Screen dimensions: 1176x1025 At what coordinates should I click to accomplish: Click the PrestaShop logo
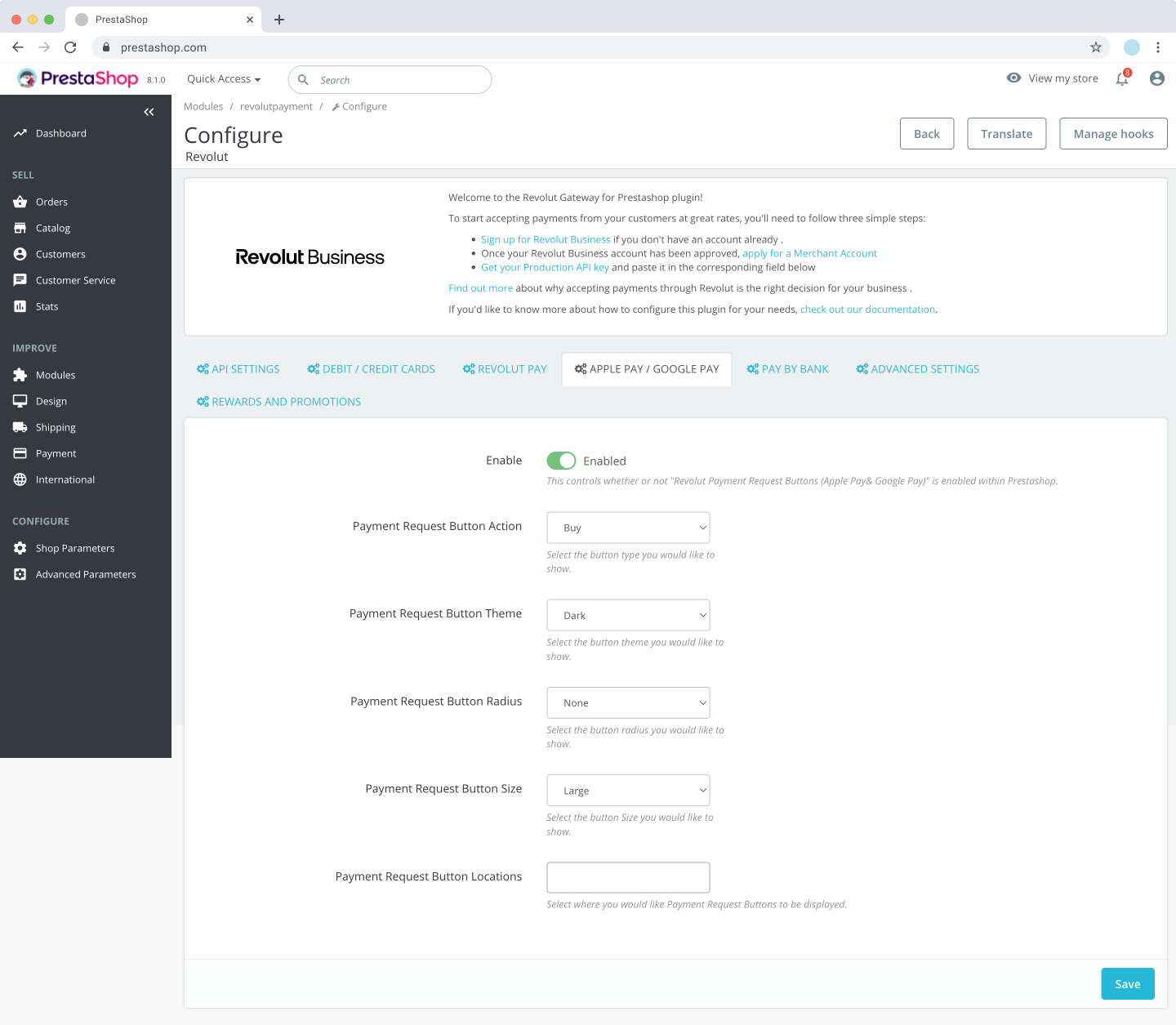click(78, 78)
